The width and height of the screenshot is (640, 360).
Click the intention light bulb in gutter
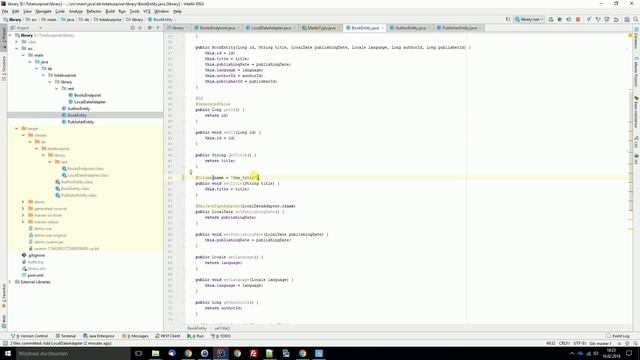click(x=191, y=172)
